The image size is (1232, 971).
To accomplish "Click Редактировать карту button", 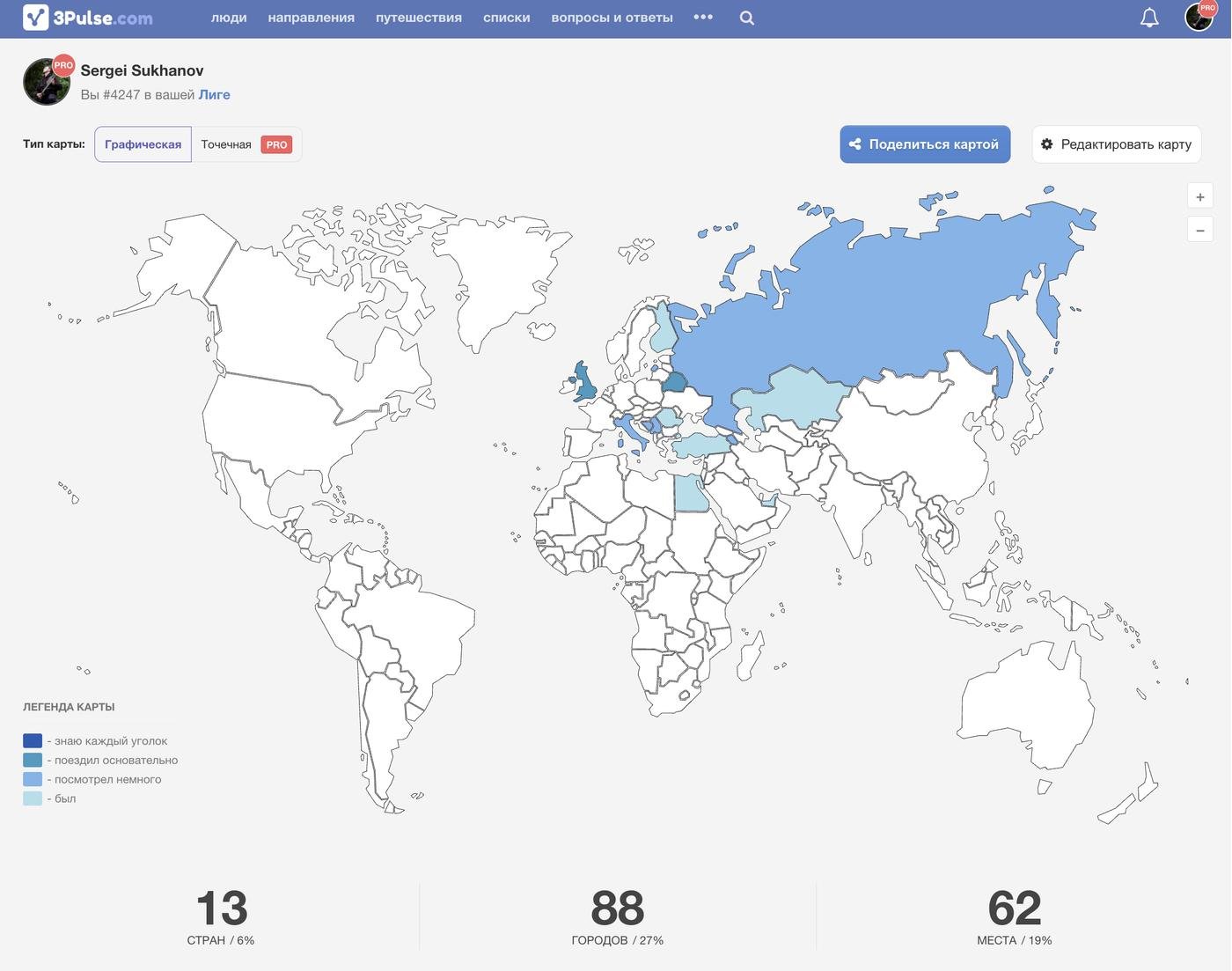I will [x=1116, y=144].
